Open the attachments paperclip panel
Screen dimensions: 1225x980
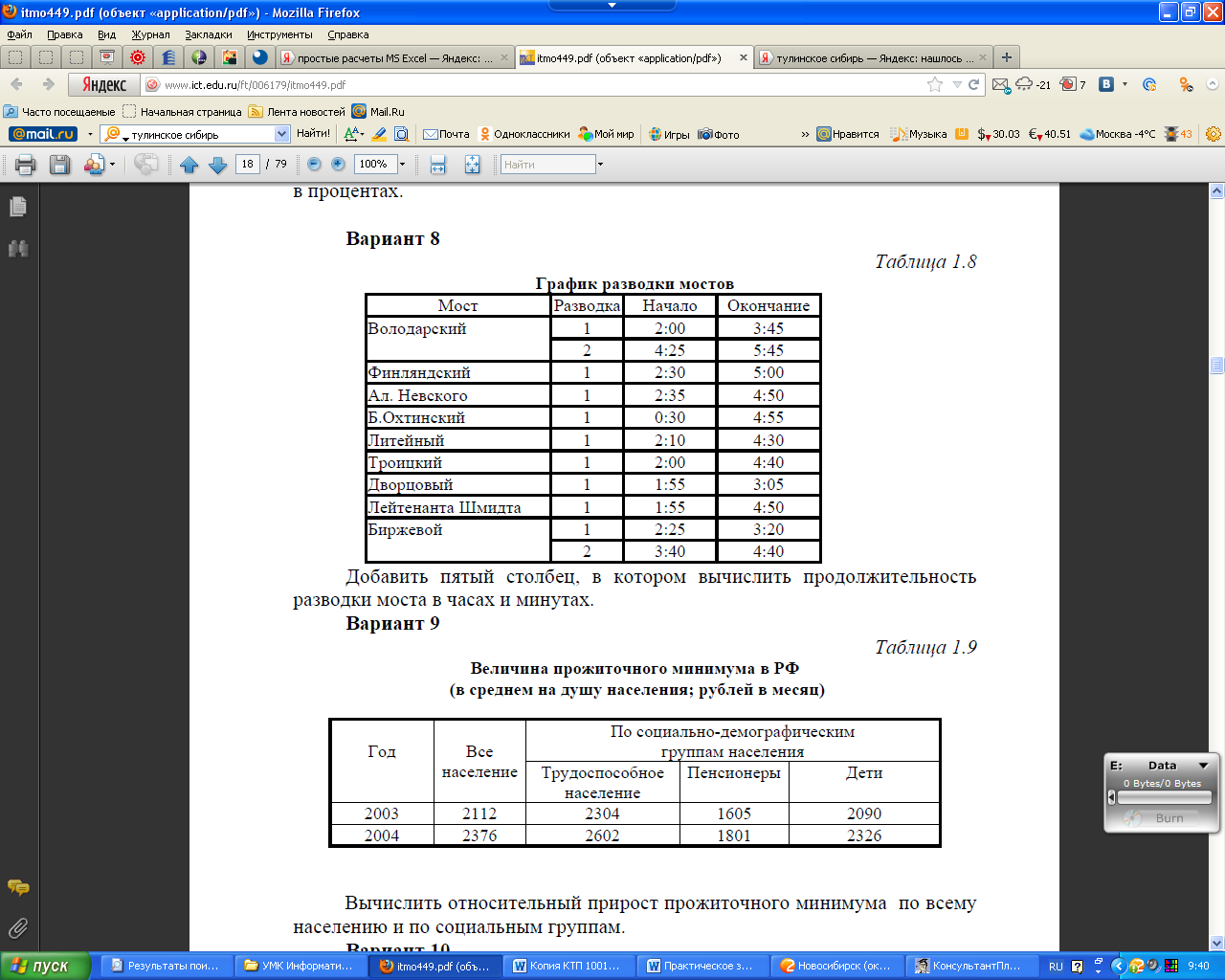[x=18, y=928]
